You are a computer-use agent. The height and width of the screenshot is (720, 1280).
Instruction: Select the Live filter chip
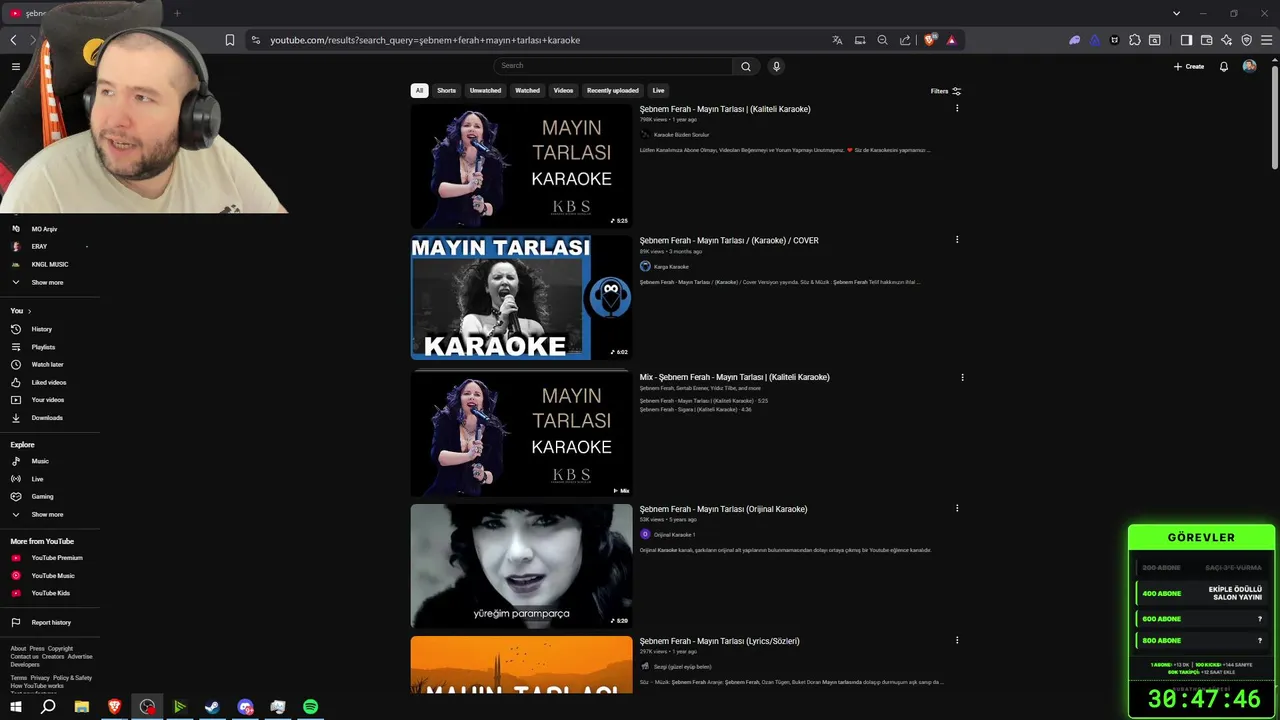[658, 91]
